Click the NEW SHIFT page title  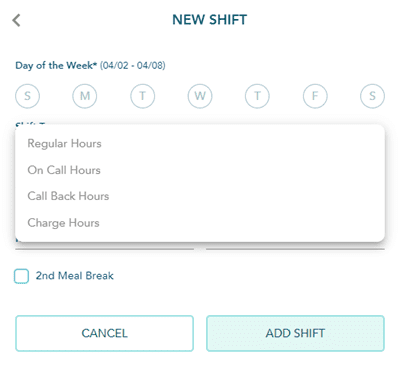pyautogui.click(x=210, y=20)
